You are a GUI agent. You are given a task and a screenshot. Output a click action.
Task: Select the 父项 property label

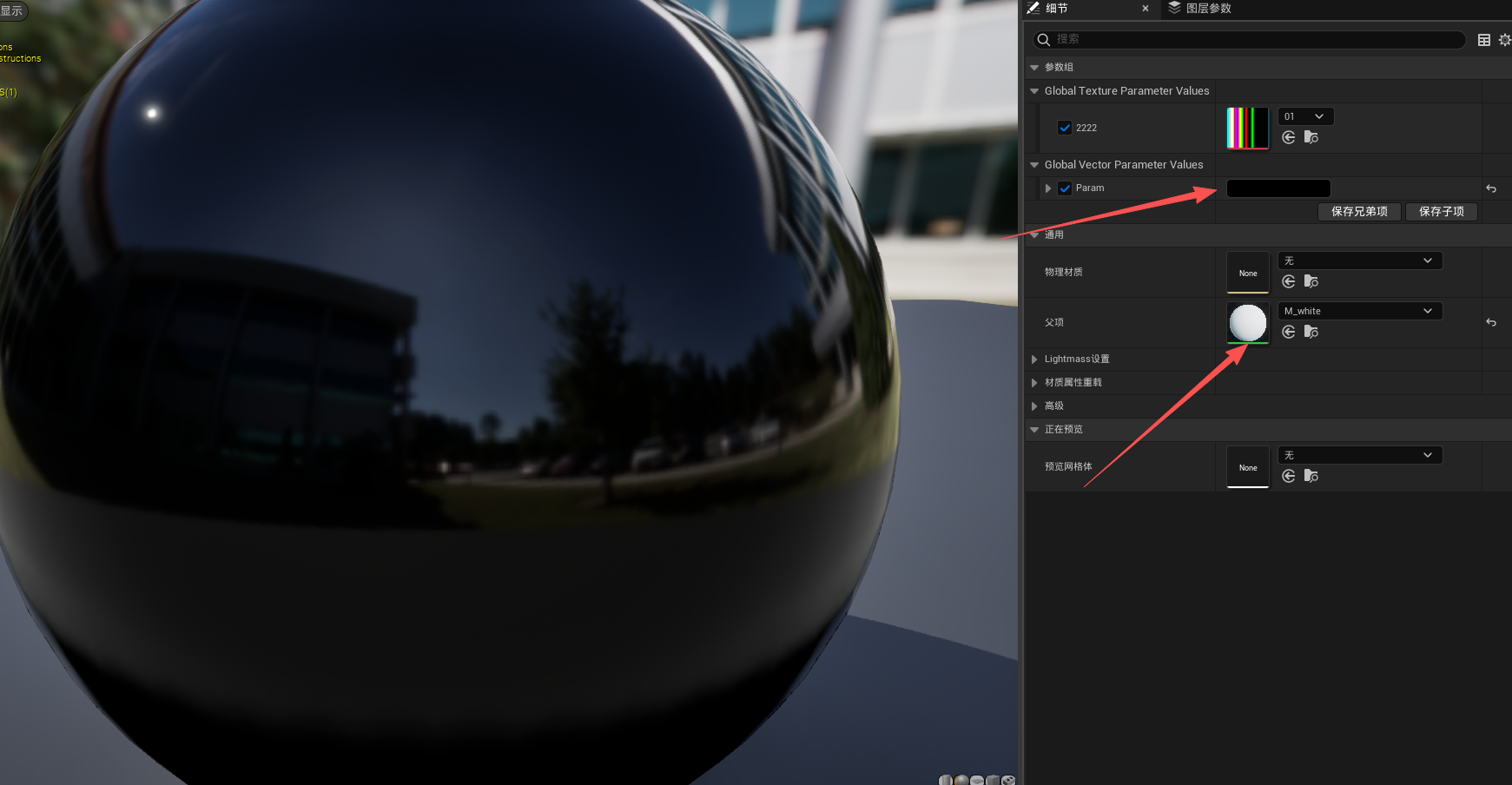coord(1054,323)
